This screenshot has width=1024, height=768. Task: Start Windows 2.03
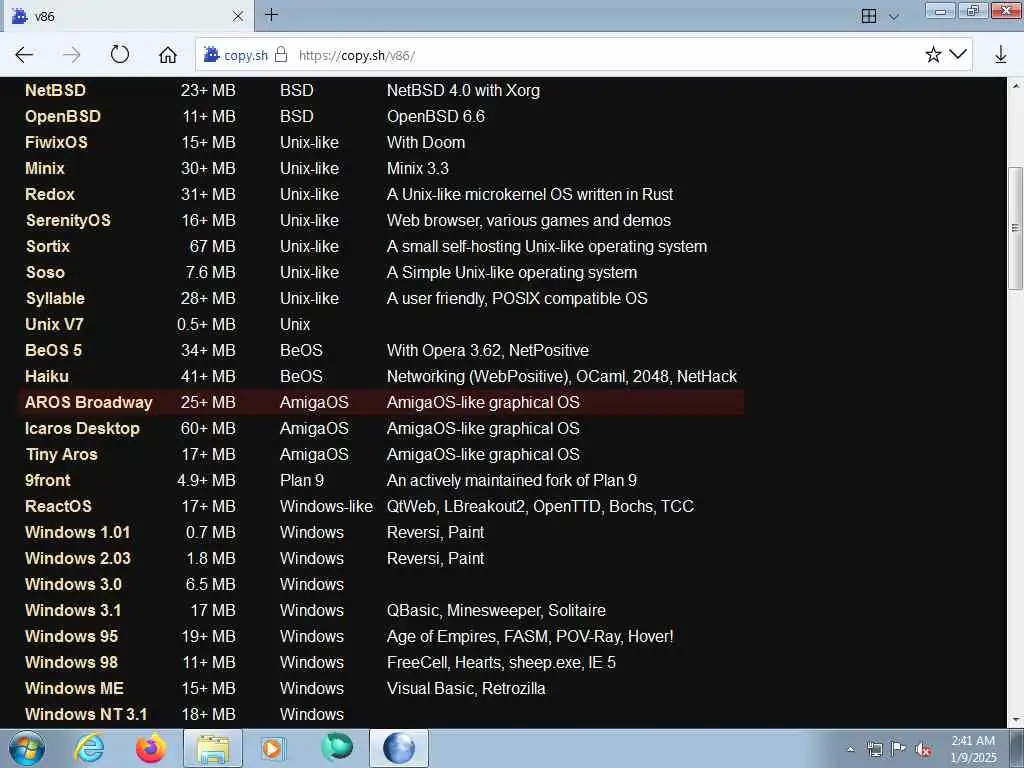pos(78,558)
